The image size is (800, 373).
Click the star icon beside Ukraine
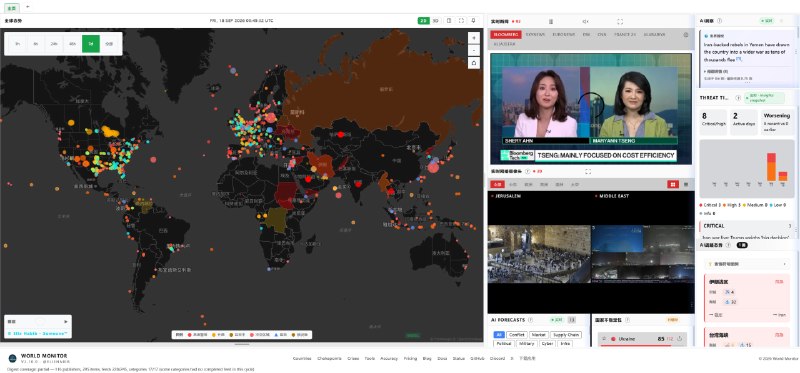point(605,338)
